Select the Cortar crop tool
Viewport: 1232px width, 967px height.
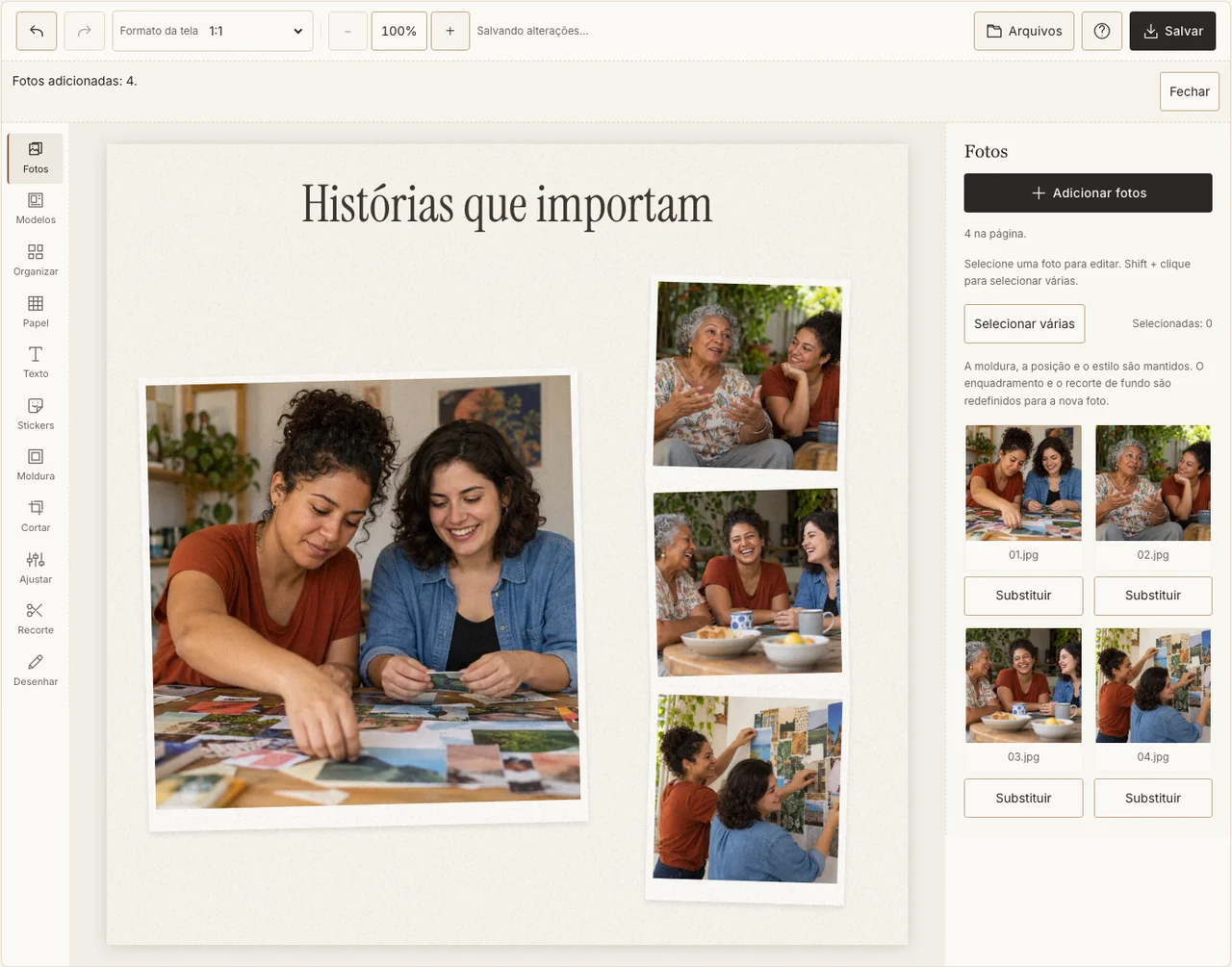(x=36, y=517)
